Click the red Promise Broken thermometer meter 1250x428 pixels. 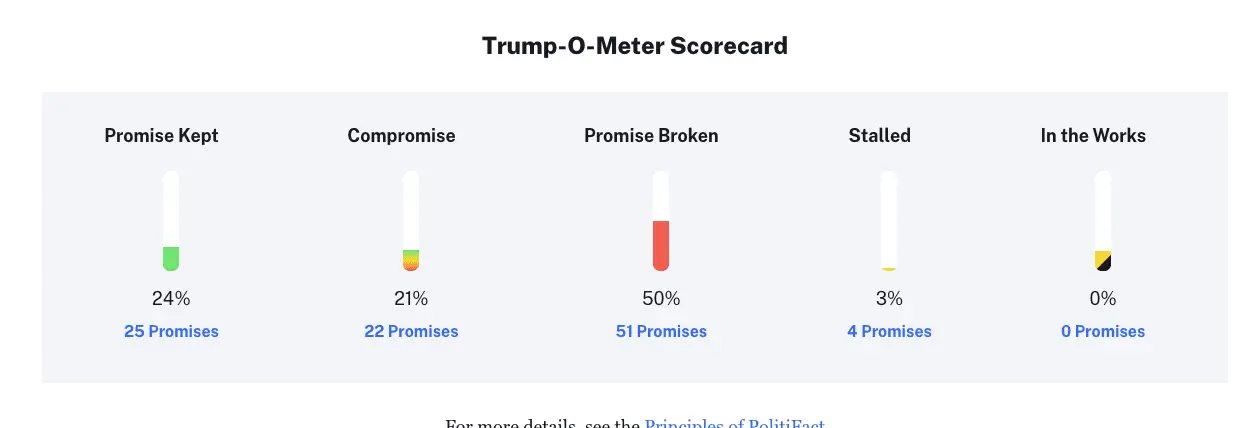click(x=660, y=221)
